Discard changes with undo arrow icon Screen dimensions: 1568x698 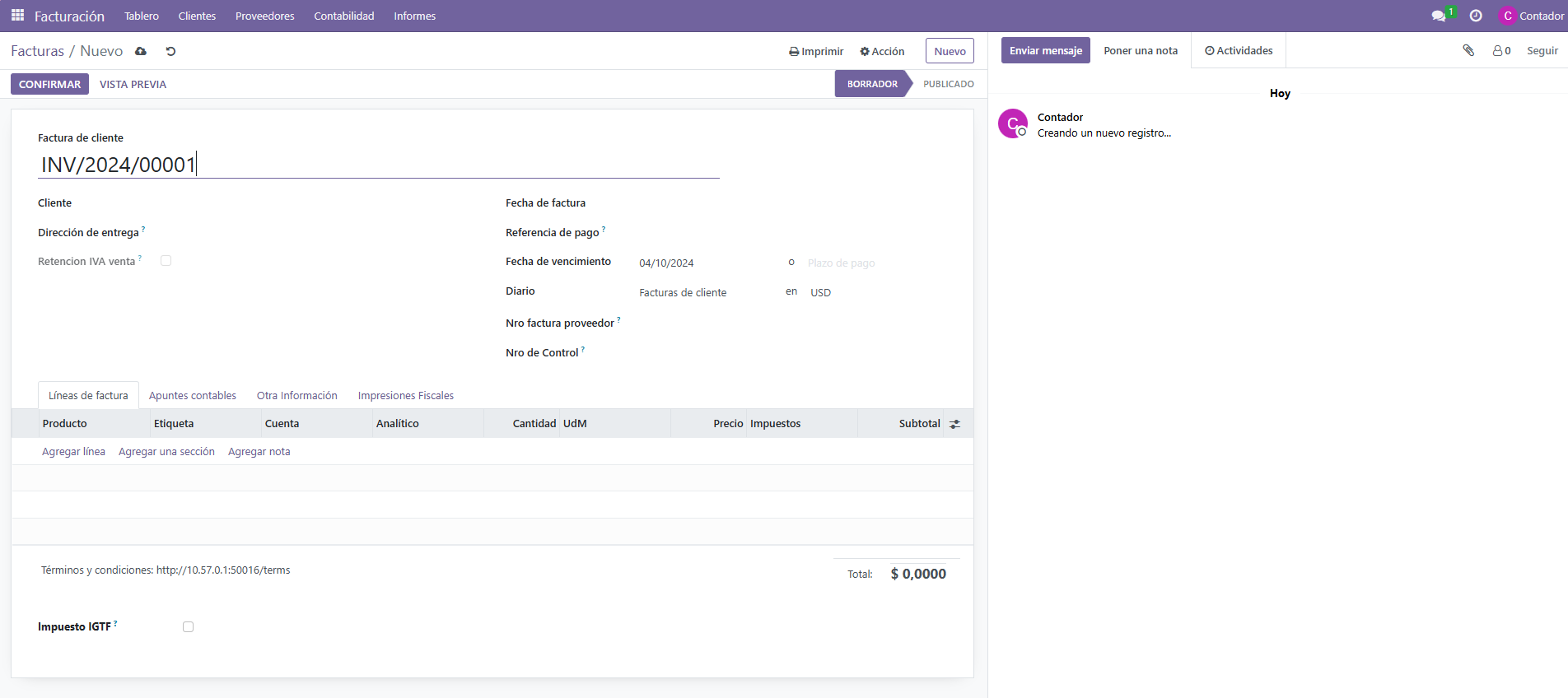coord(170,51)
